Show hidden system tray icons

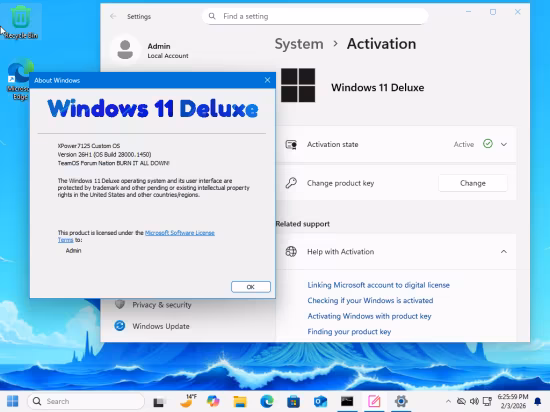(448, 401)
